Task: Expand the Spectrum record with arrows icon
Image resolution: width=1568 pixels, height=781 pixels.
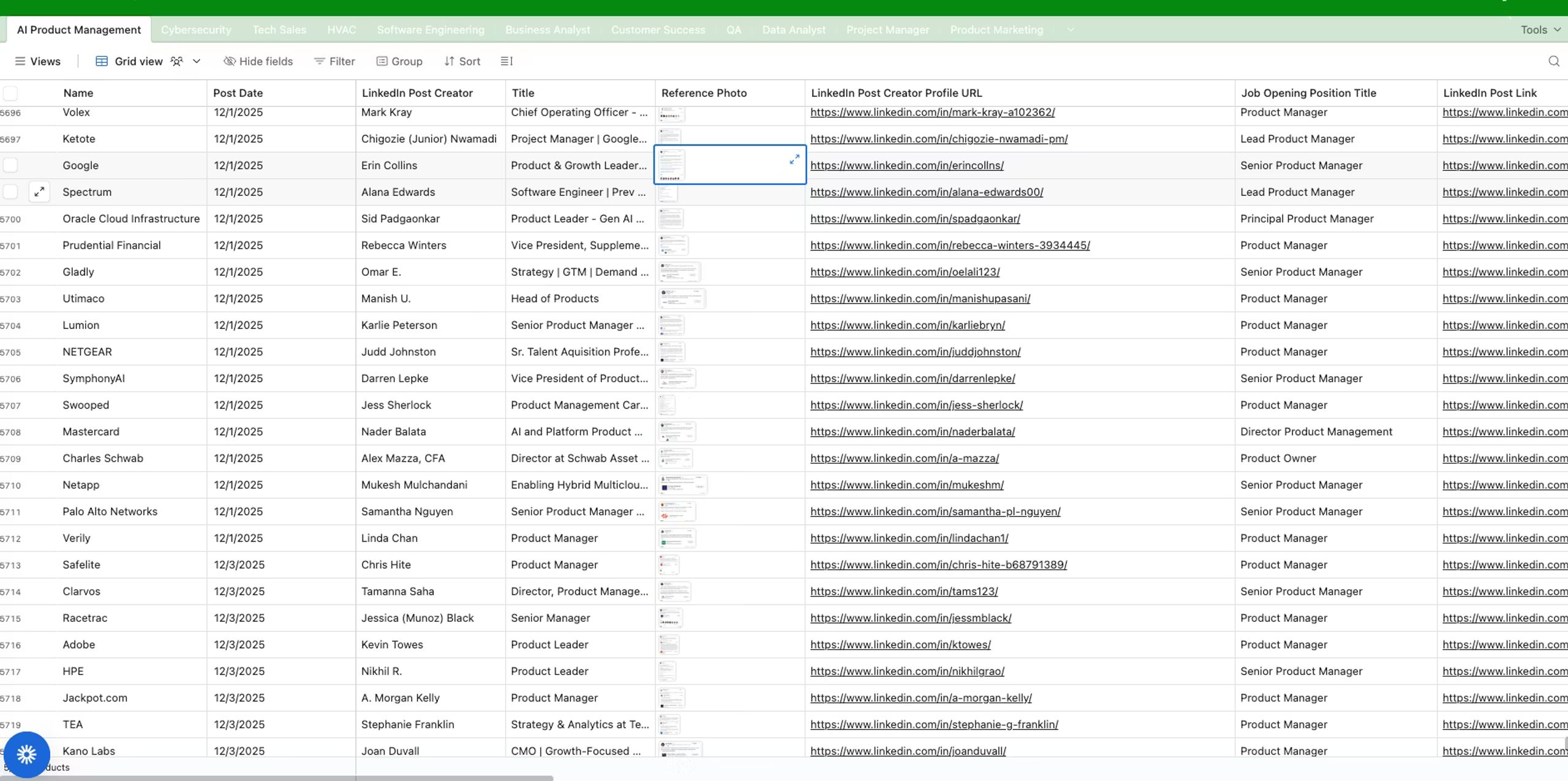Action: pyautogui.click(x=39, y=192)
